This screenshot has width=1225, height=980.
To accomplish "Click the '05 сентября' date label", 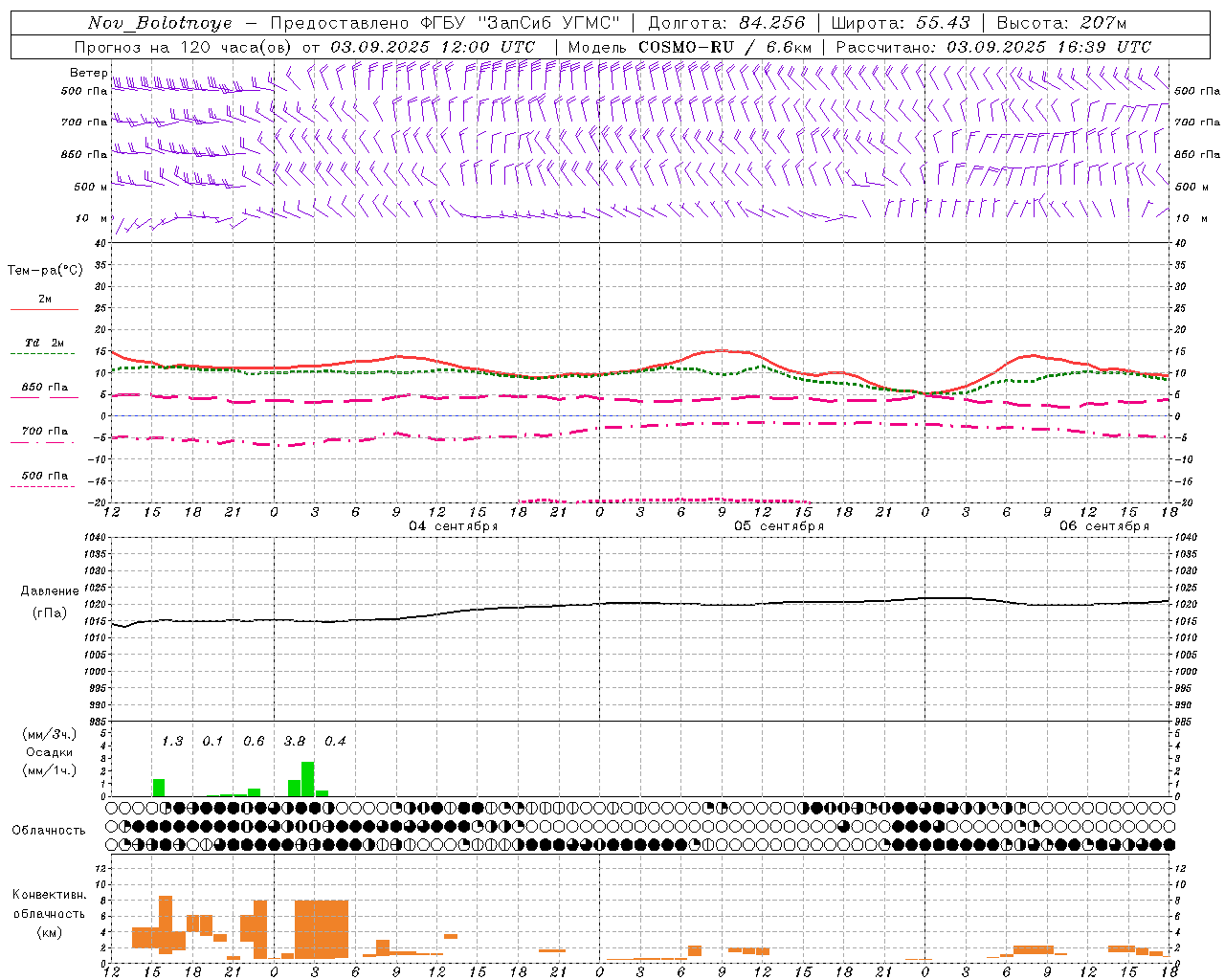I will (779, 526).
